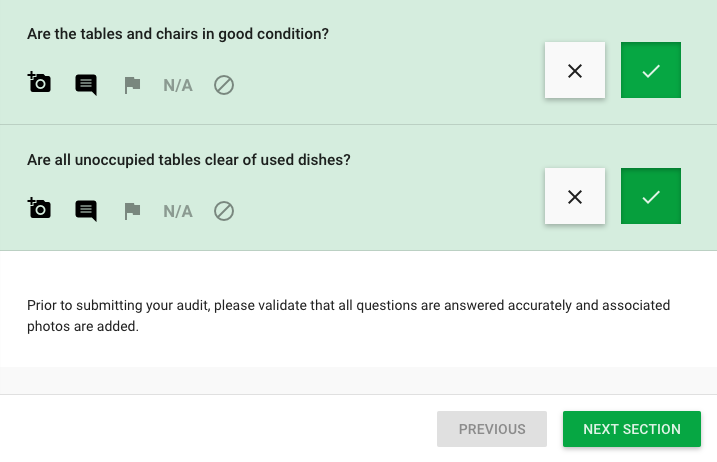717x462 pixels.
Task: Open comment for tables and chairs condition question
Action: pos(86,85)
